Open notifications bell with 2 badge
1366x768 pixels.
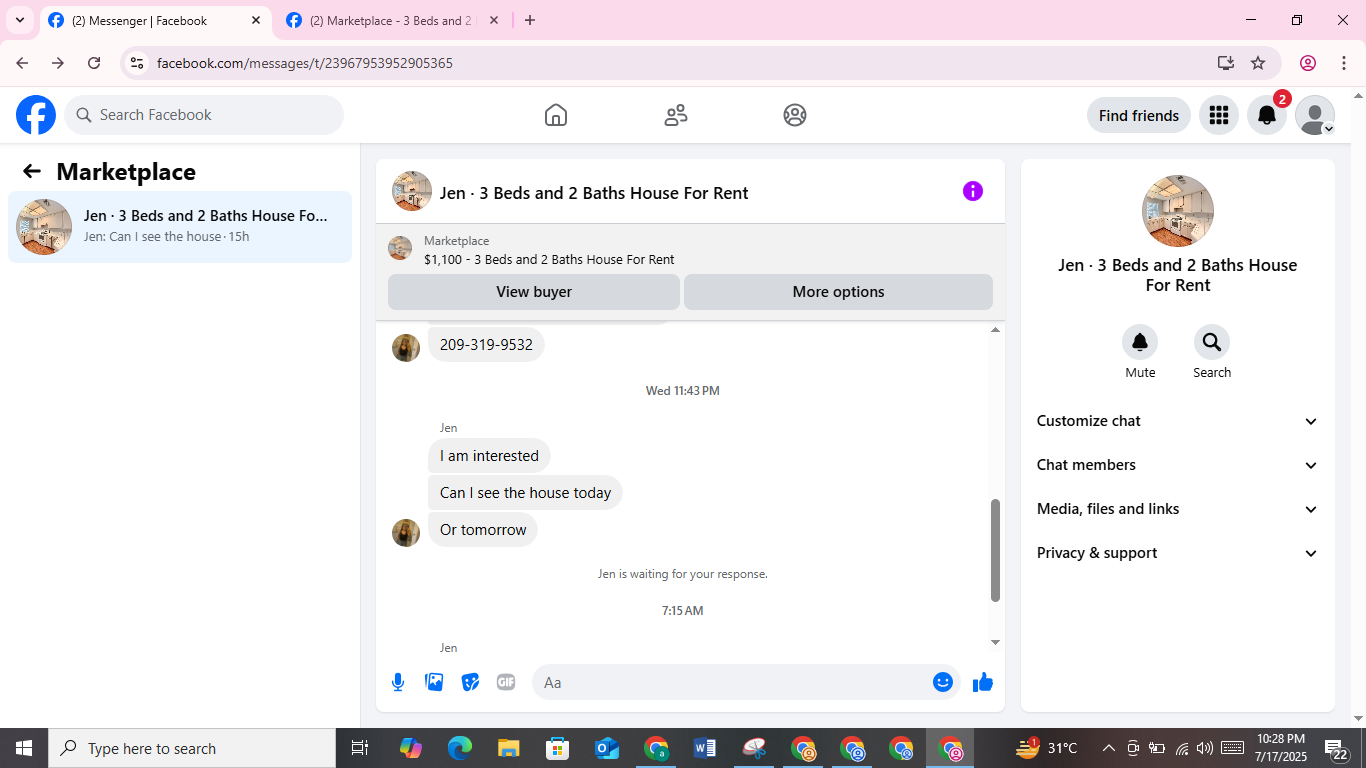[x=1267, y=115]
